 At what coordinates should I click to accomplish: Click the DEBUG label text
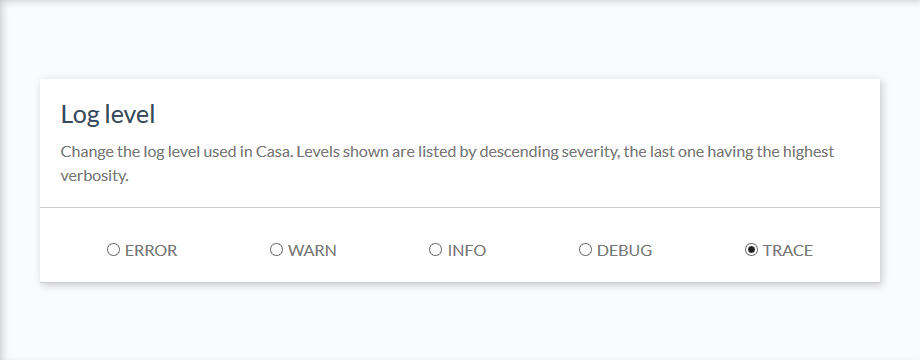(x=624, y=250)
